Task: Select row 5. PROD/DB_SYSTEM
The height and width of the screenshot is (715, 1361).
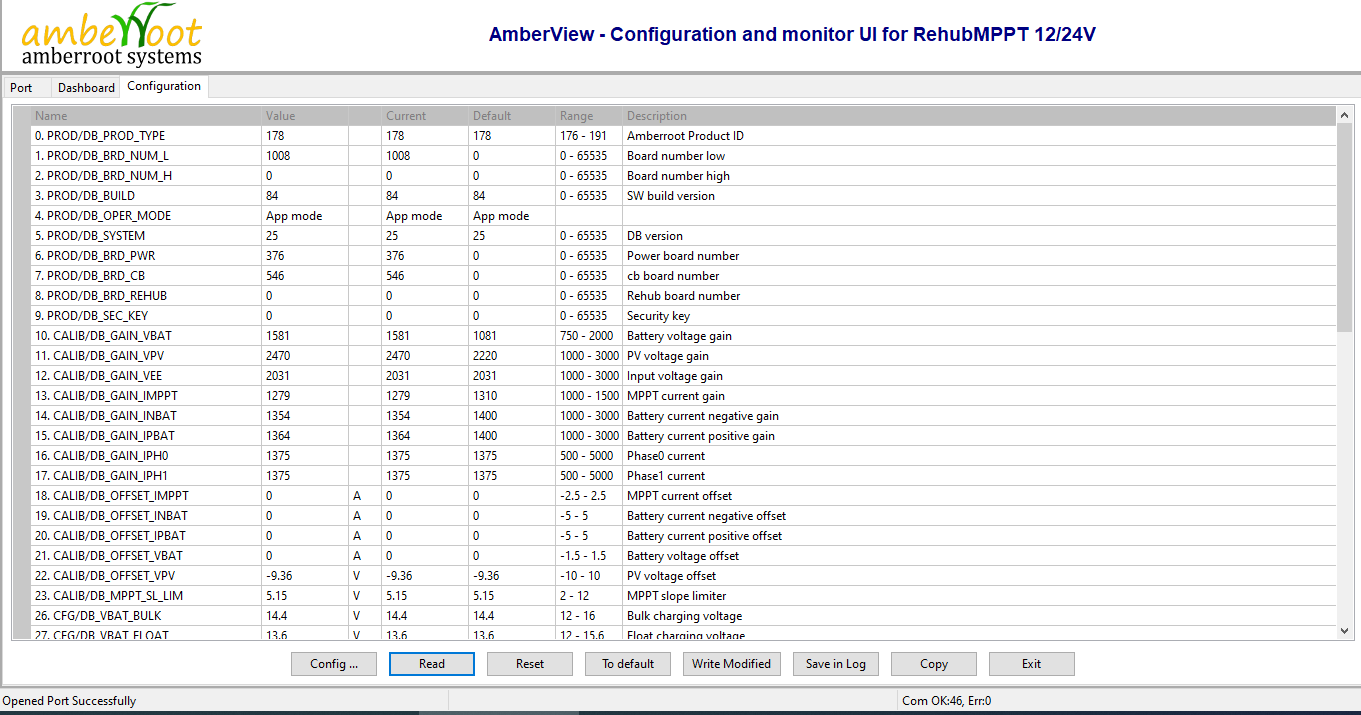Action: [684, 236]
